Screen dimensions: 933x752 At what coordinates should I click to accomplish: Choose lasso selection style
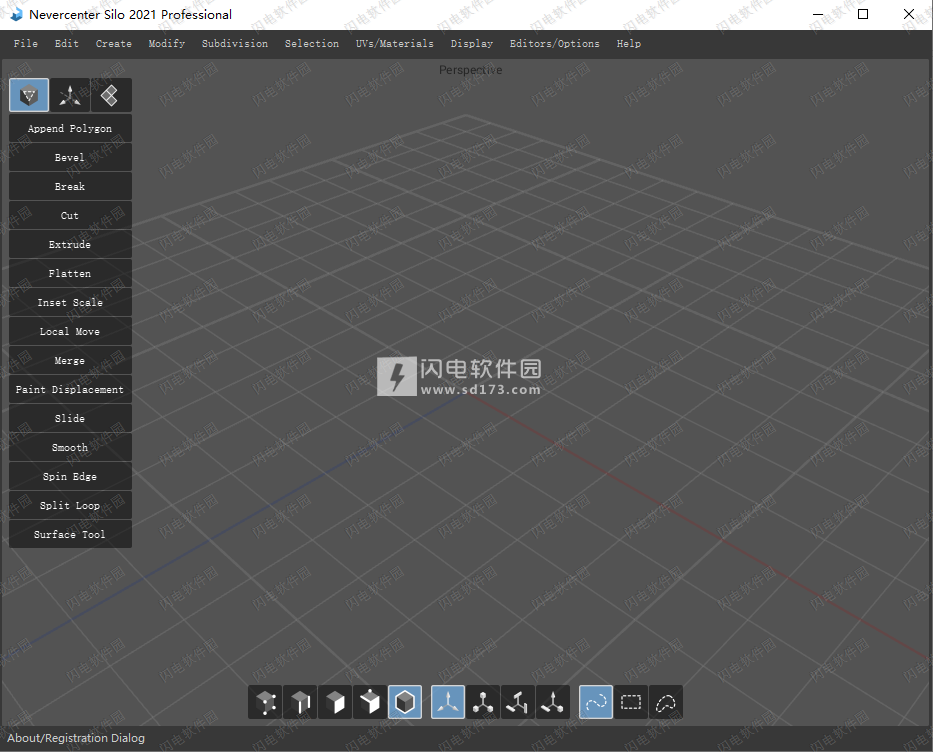666,702
